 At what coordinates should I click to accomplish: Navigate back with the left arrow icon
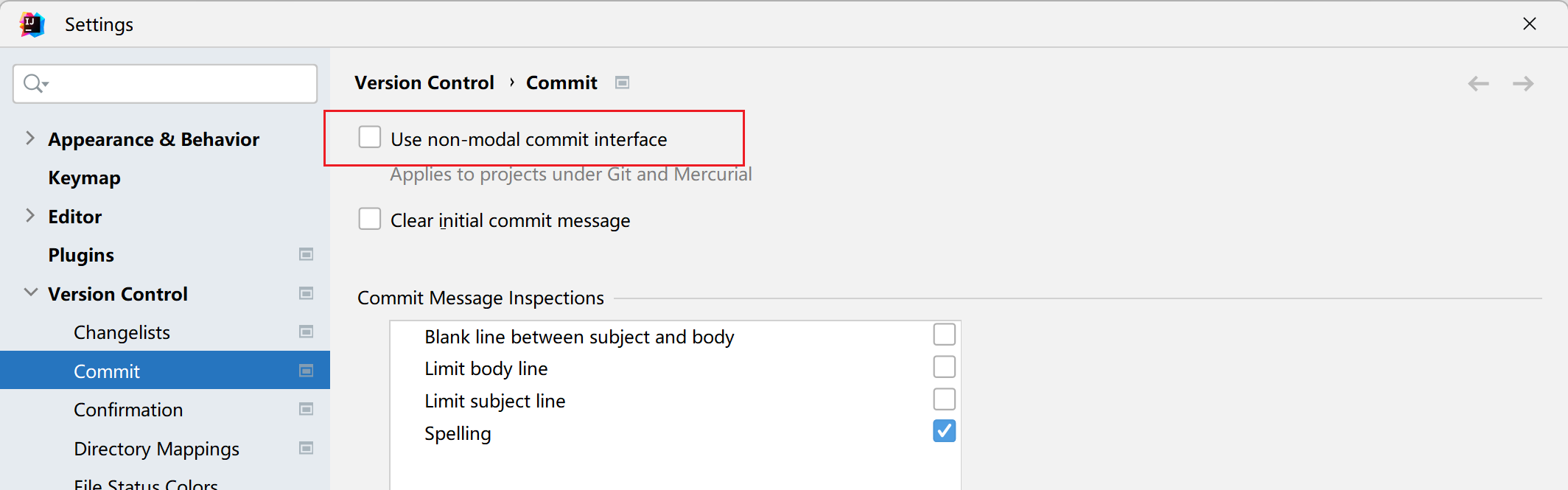pos(1478,83)
